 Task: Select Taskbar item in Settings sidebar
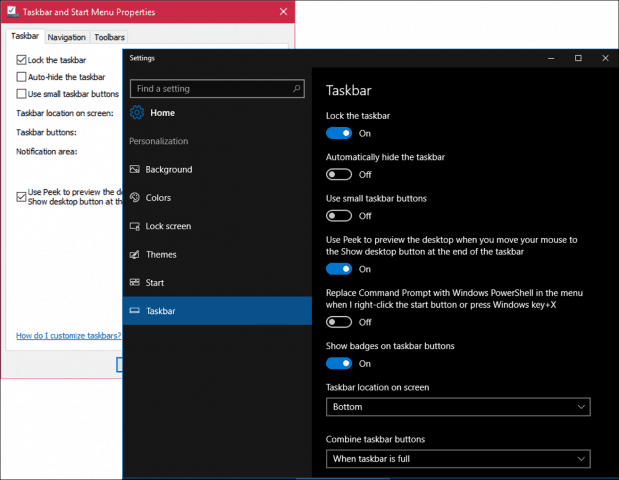(217, 311)
